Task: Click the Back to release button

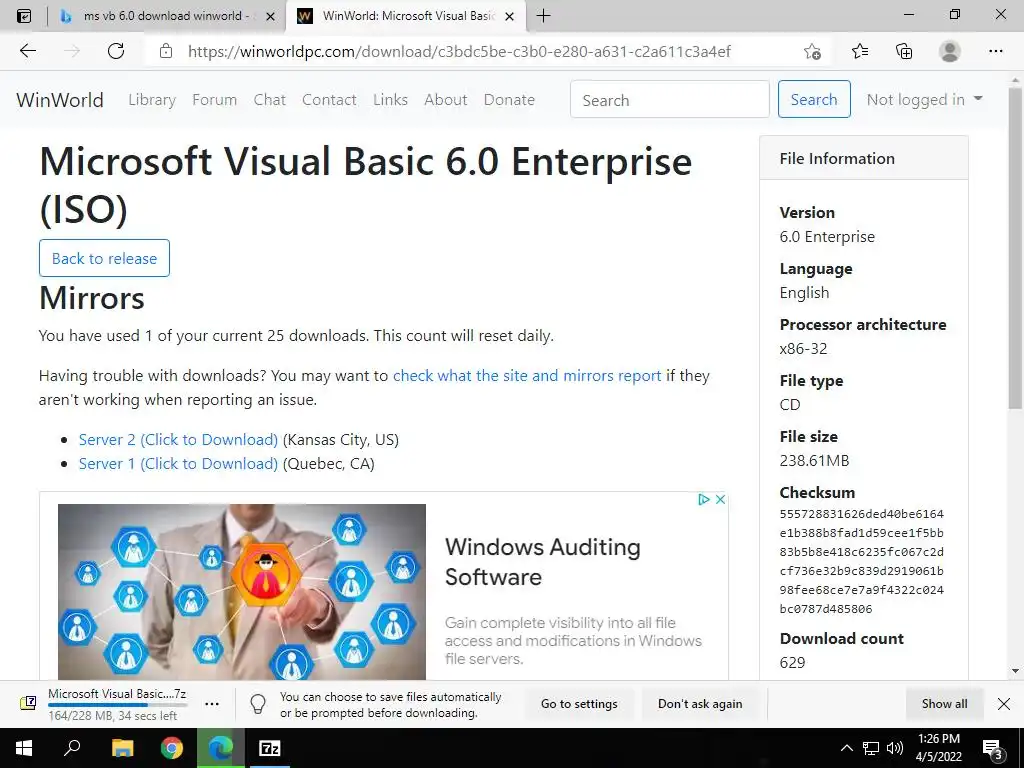Action: [x=104, y=258]
